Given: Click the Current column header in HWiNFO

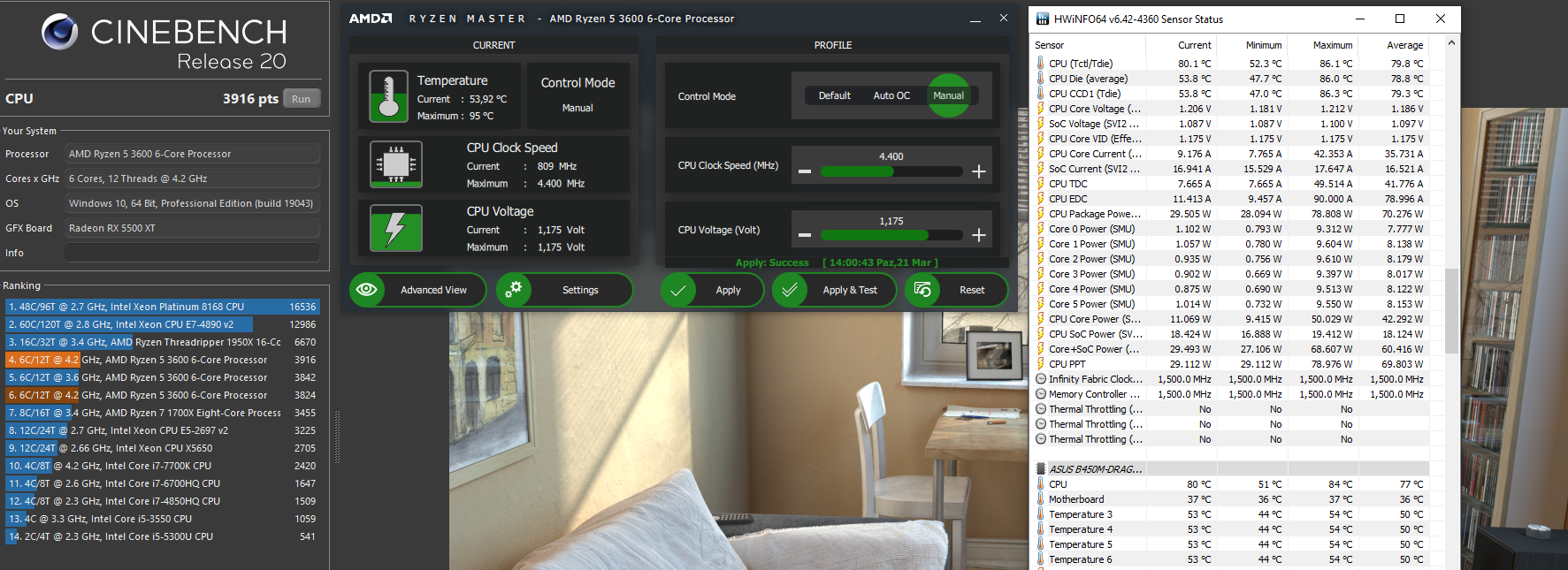Looking at the screenshot, I should [x=1182, y=45].
